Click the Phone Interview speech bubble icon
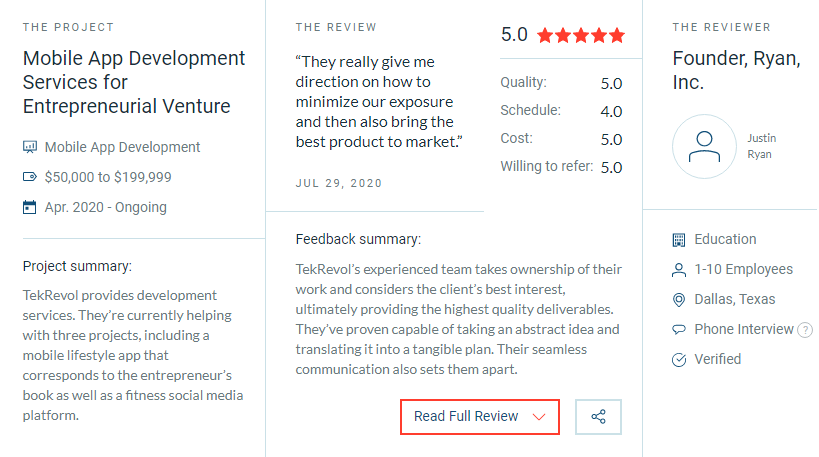Screen dimensions: 819x457 coord(678,330)
